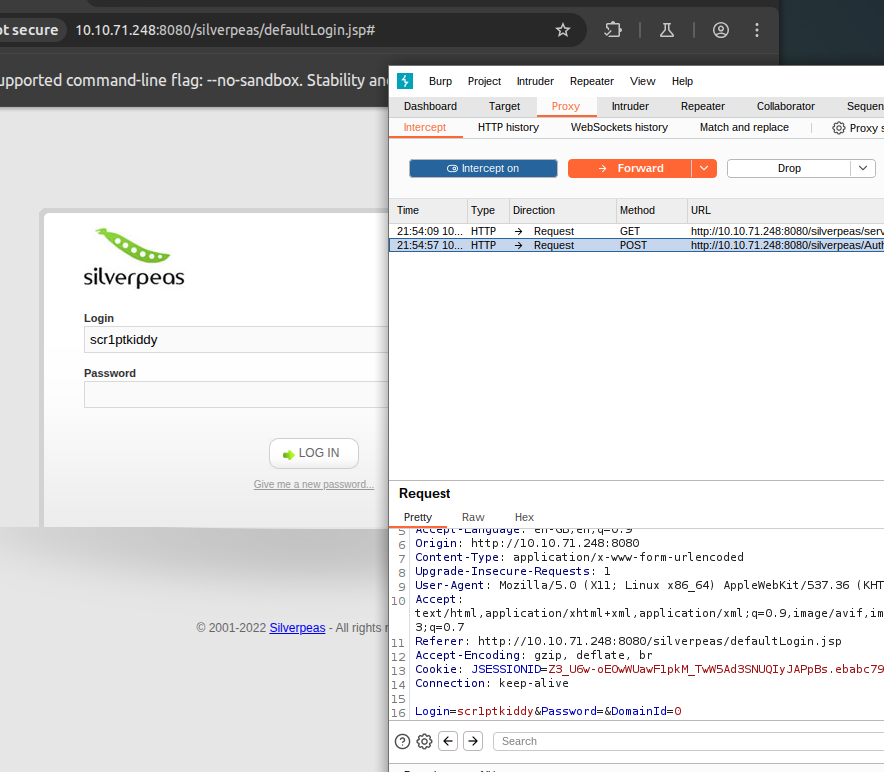
Task: Open the Match and replace sub-tab
Action: pos(744,127)
